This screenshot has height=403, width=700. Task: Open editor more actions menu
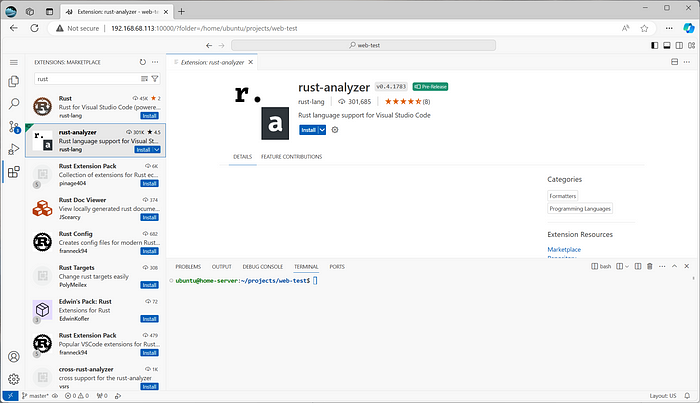click(x=687, y=62)
